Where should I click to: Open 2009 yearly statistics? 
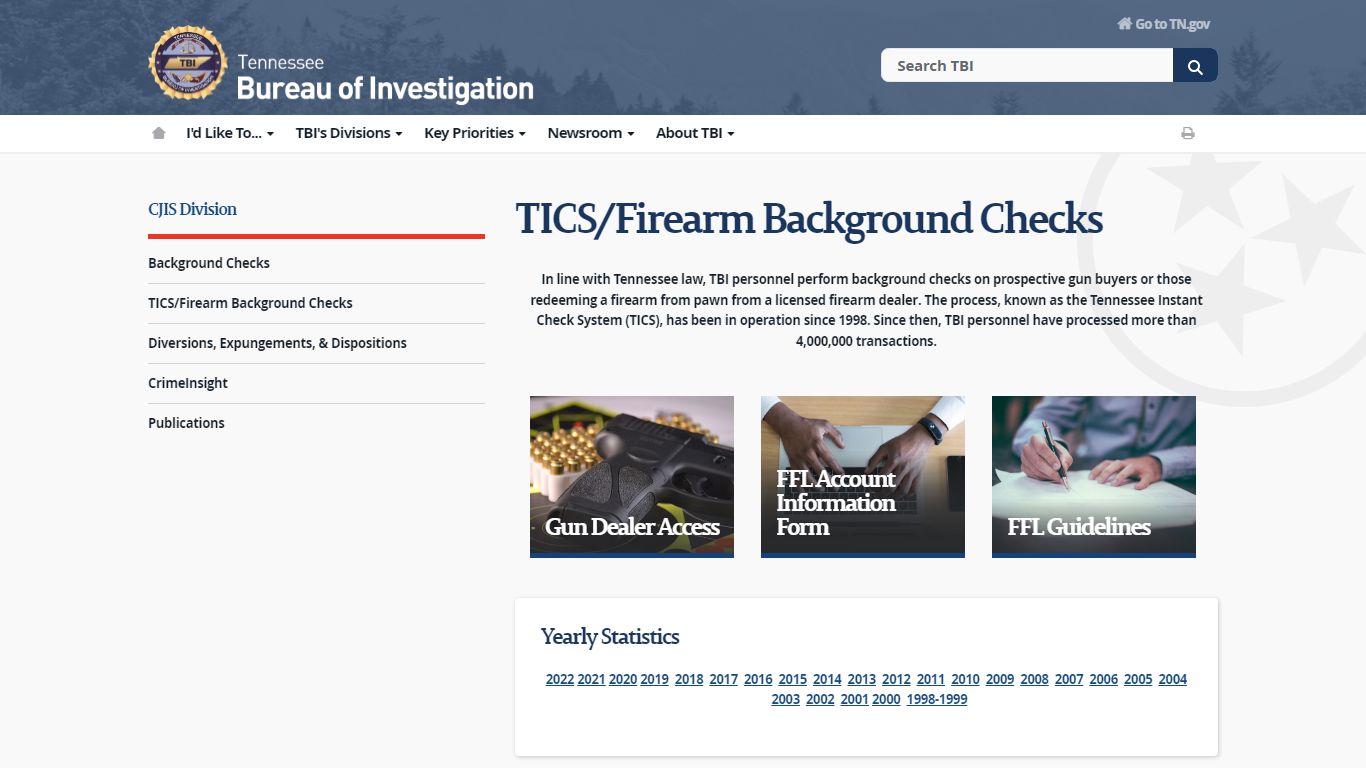pyautogui.click(x=1000, y=679)
